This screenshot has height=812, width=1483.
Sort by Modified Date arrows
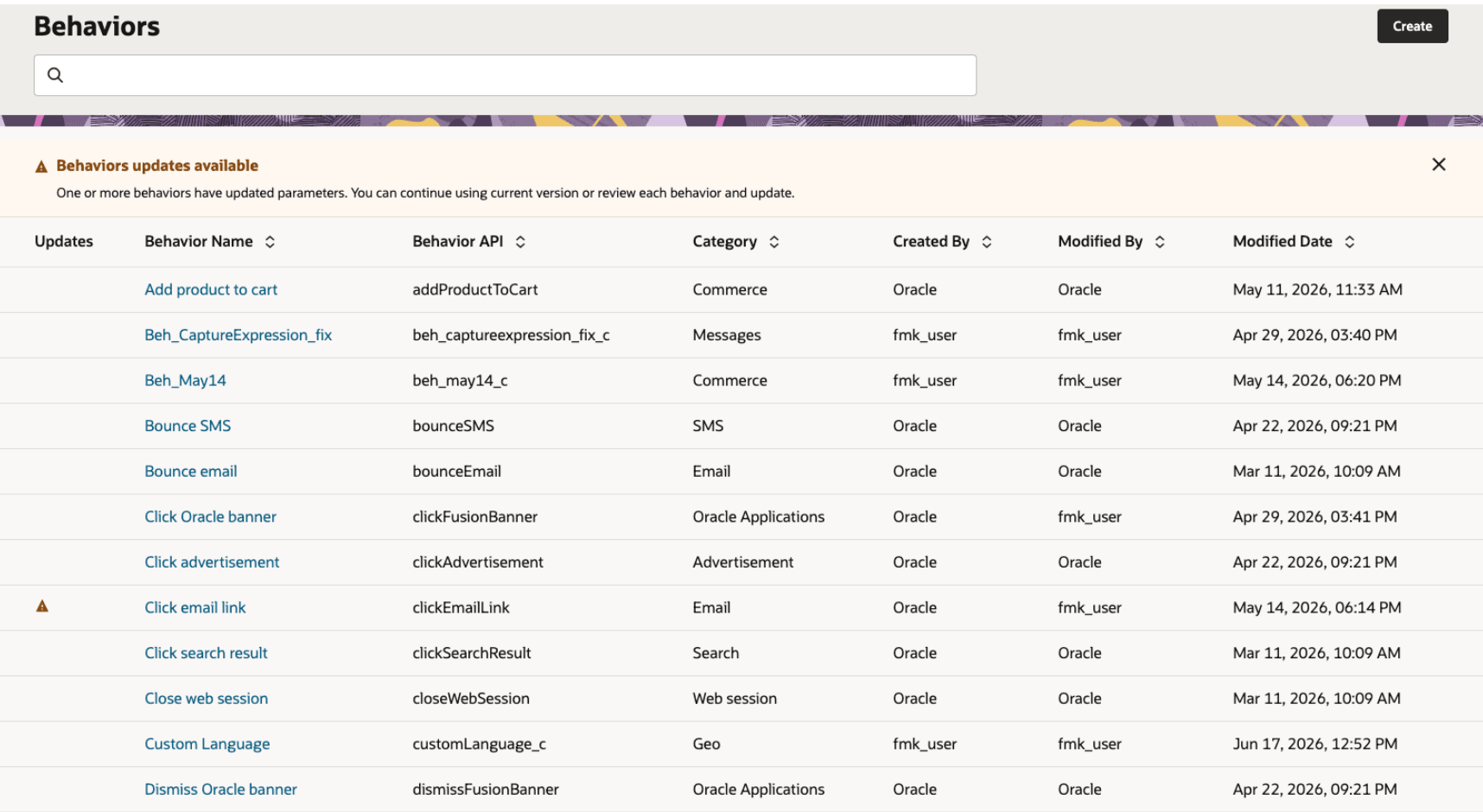click(x=1350, y=242)
